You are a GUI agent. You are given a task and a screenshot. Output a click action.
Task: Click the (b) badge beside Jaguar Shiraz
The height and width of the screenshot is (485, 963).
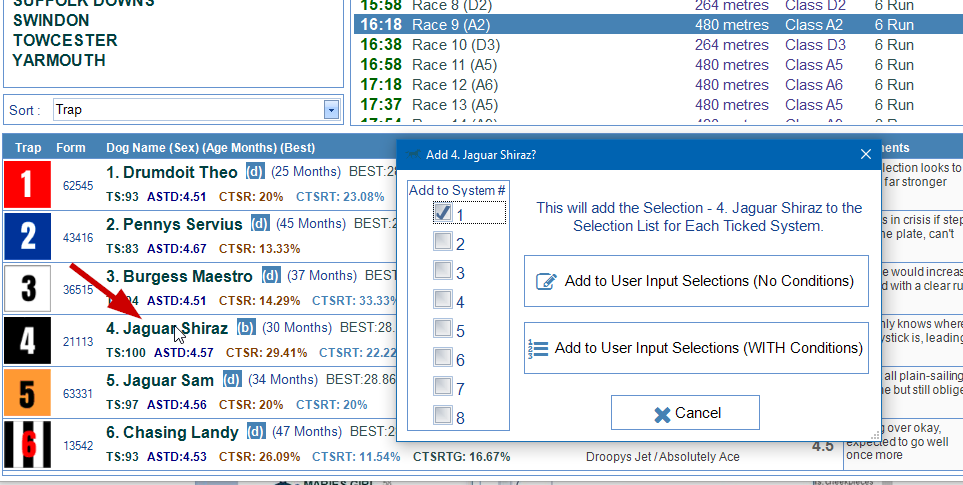(246, 327)
